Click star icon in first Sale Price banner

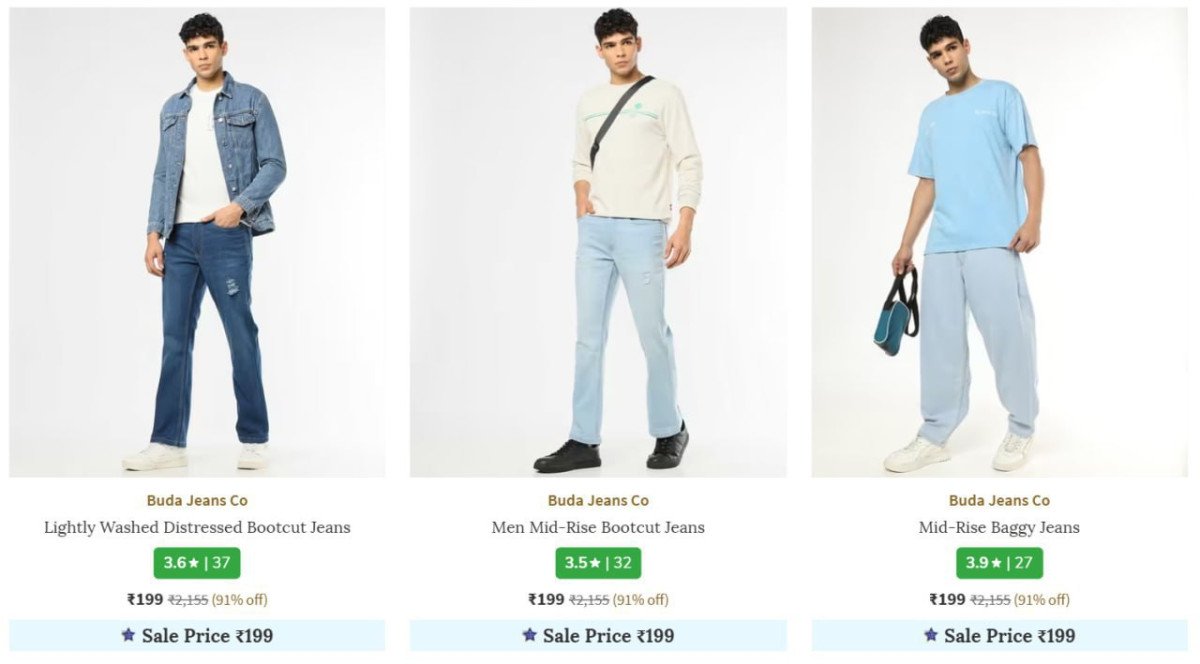pos(128,635)
